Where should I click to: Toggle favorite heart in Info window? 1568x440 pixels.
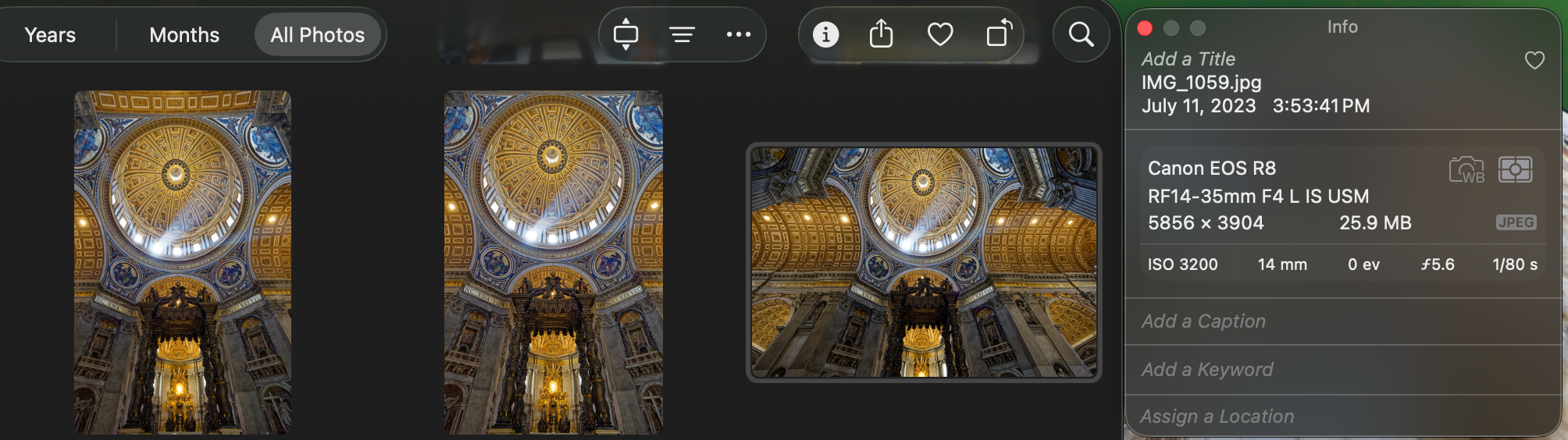coord(1534,60)
